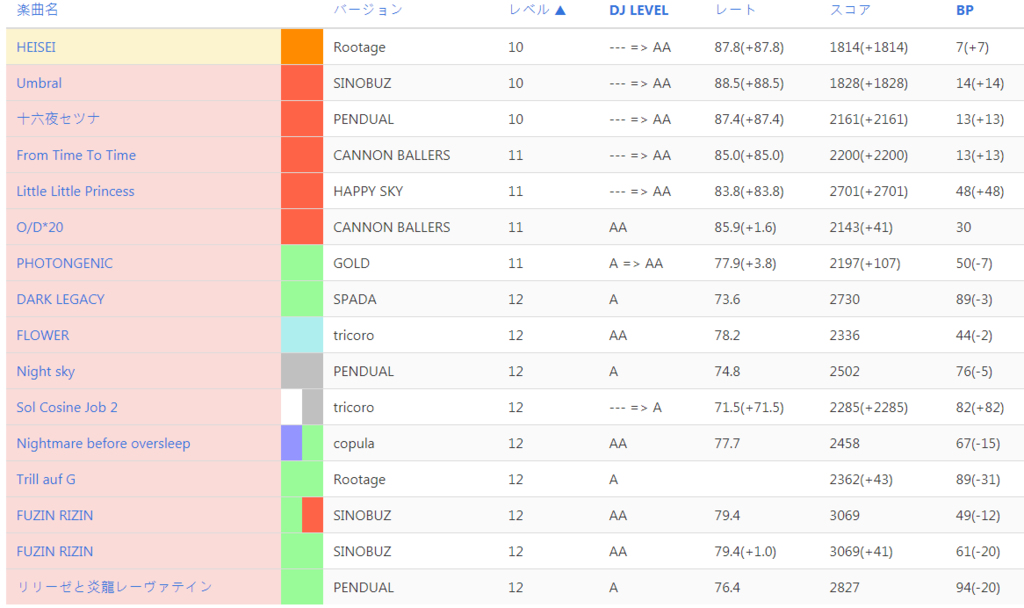The image size is (1024, 608).
Task: Open the O/D*20 song link
Action: coord(40,227)
